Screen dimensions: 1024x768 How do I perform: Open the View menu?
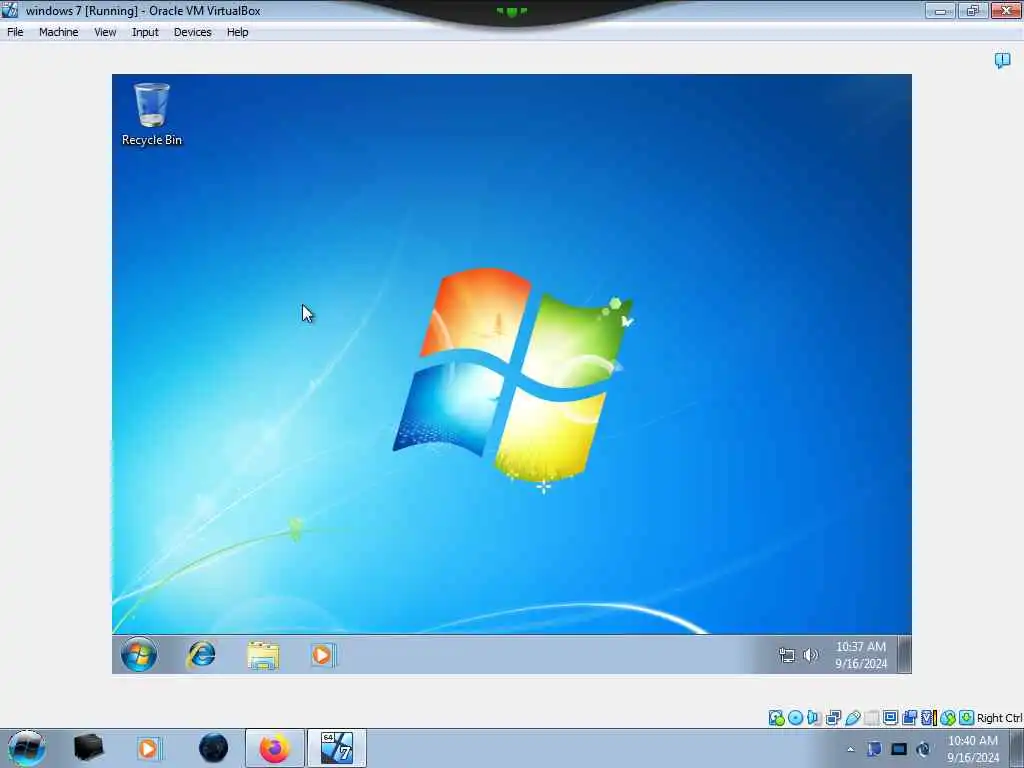[x=105, y=32]
